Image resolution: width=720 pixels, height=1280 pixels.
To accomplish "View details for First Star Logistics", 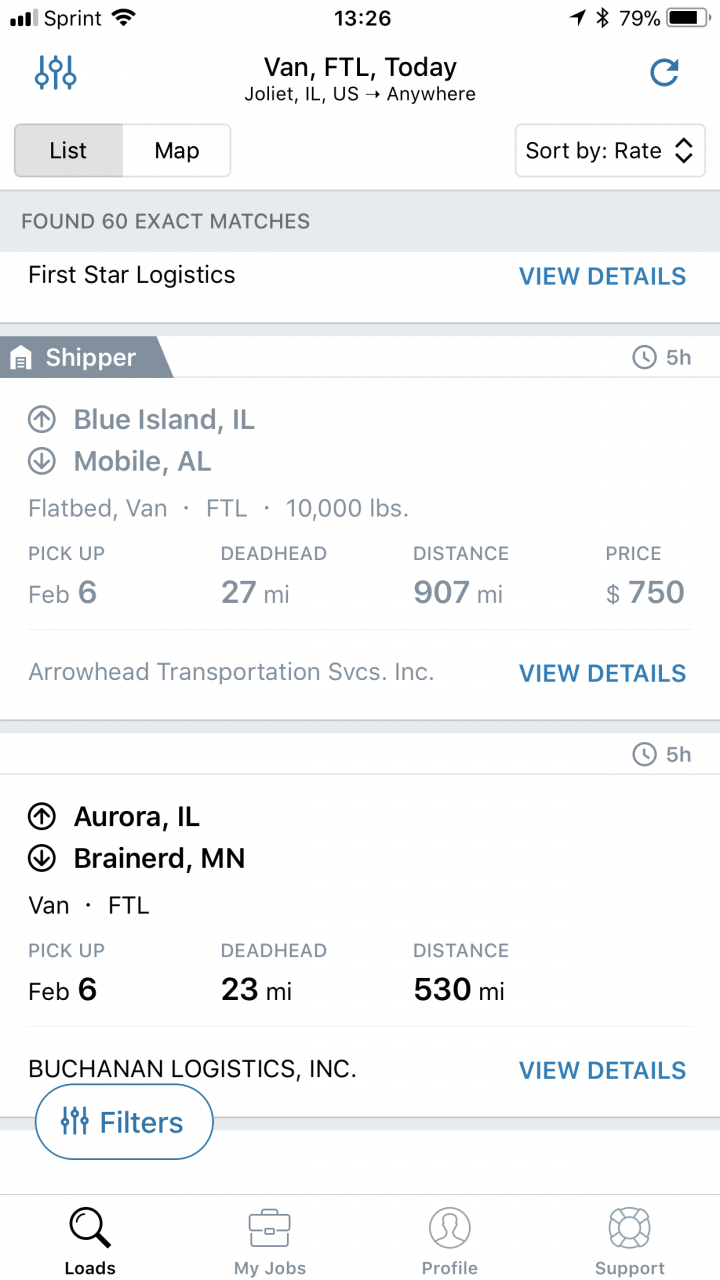I will pos(602,277).
